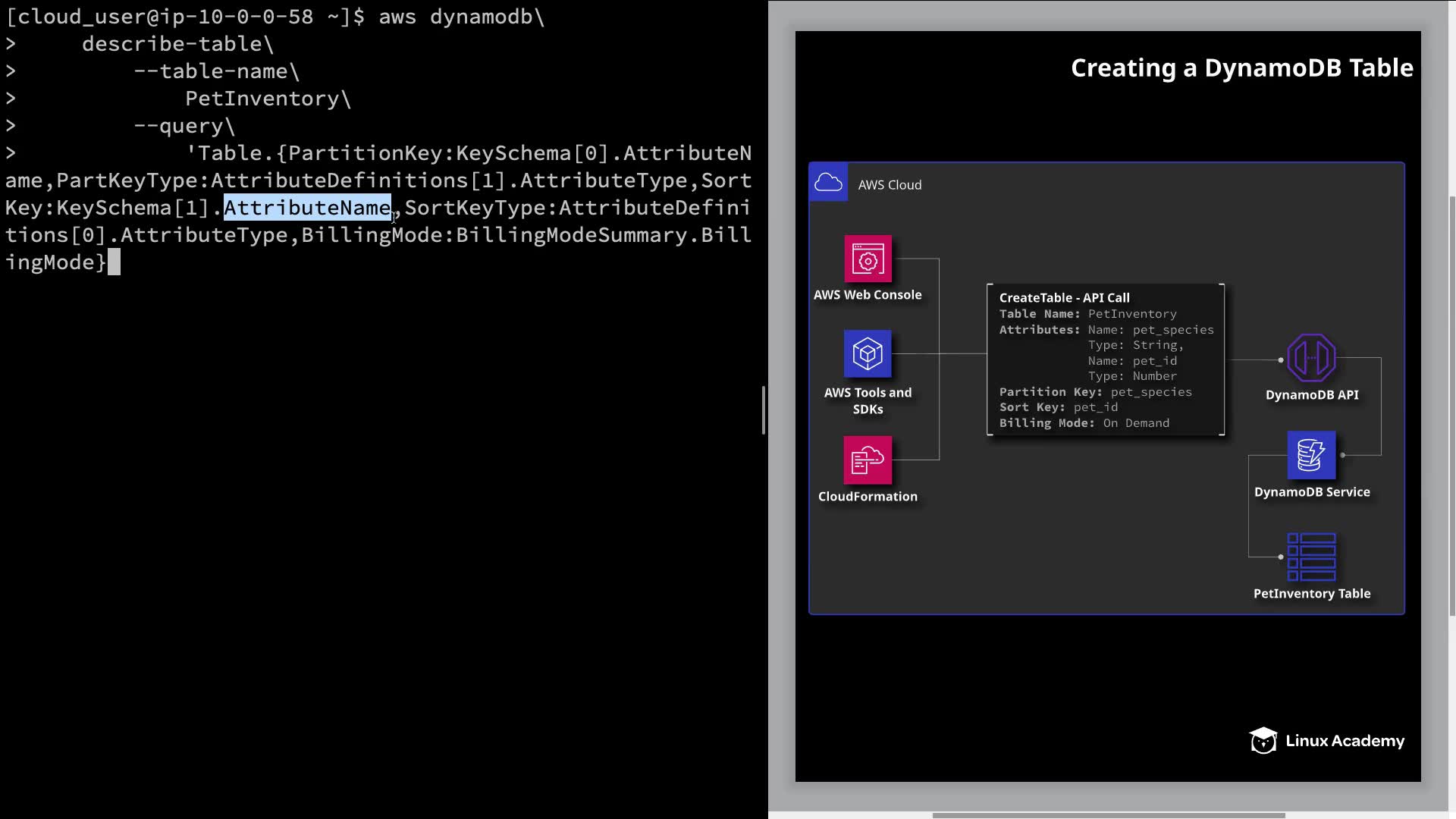This screenshot has height=819, width=1456.
Task: Click the highlighted AttributeName text in terminal
Action: pos(307,208)
